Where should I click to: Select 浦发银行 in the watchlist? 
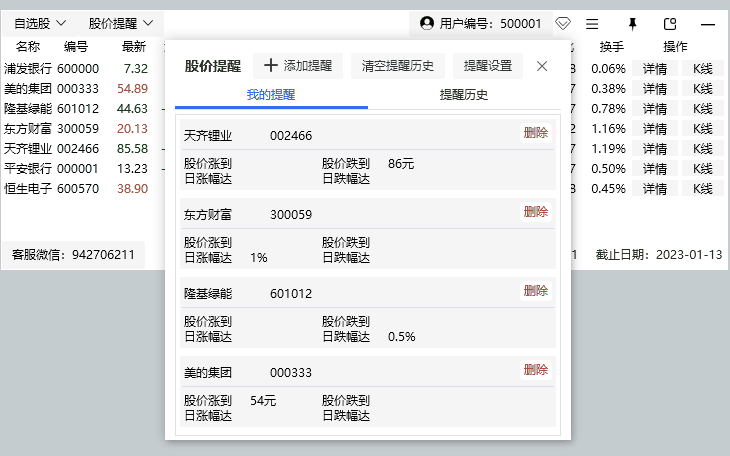click(28, 69)
